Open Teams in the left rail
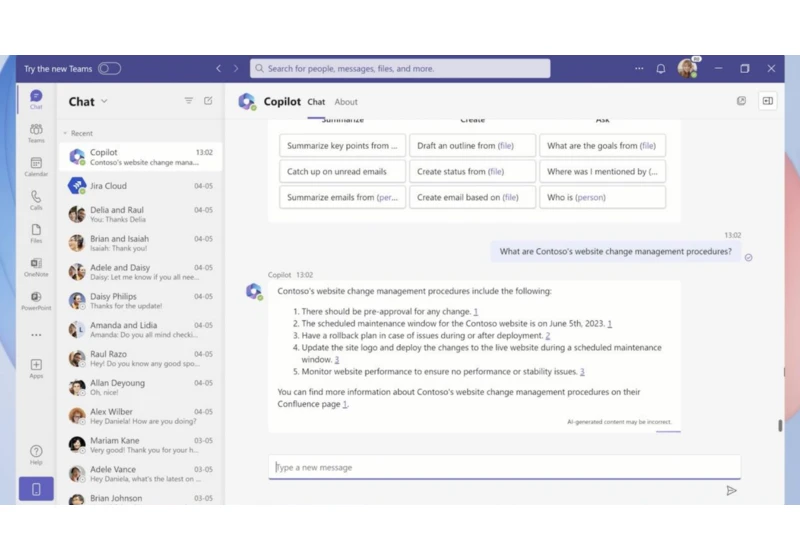This screenshot has height=560, width=800. tap(36, 133)
